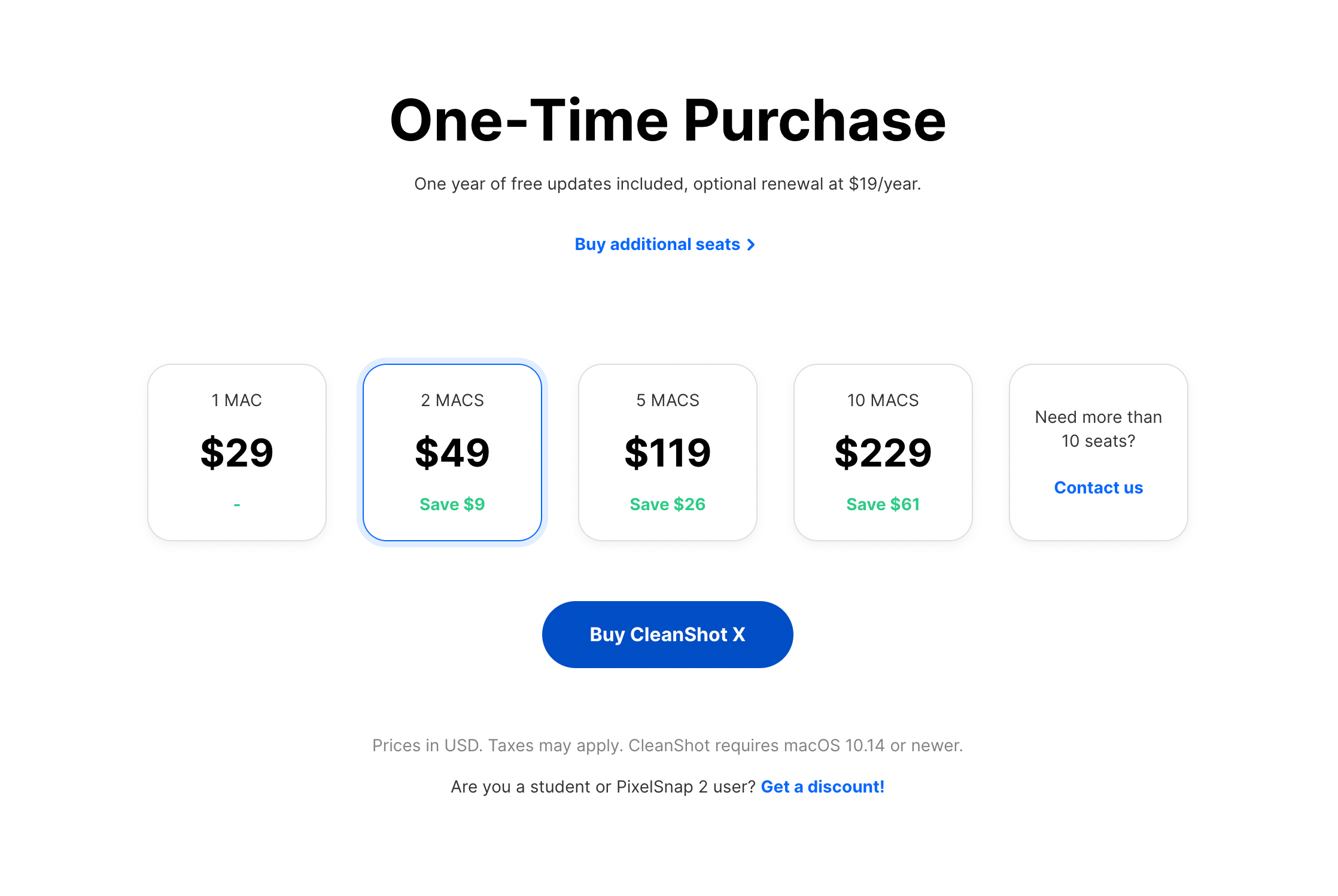The image size is (1338, 896).
Task: Click the green Save $9 label
Action: pyautogui.click(x=452, y=504)
